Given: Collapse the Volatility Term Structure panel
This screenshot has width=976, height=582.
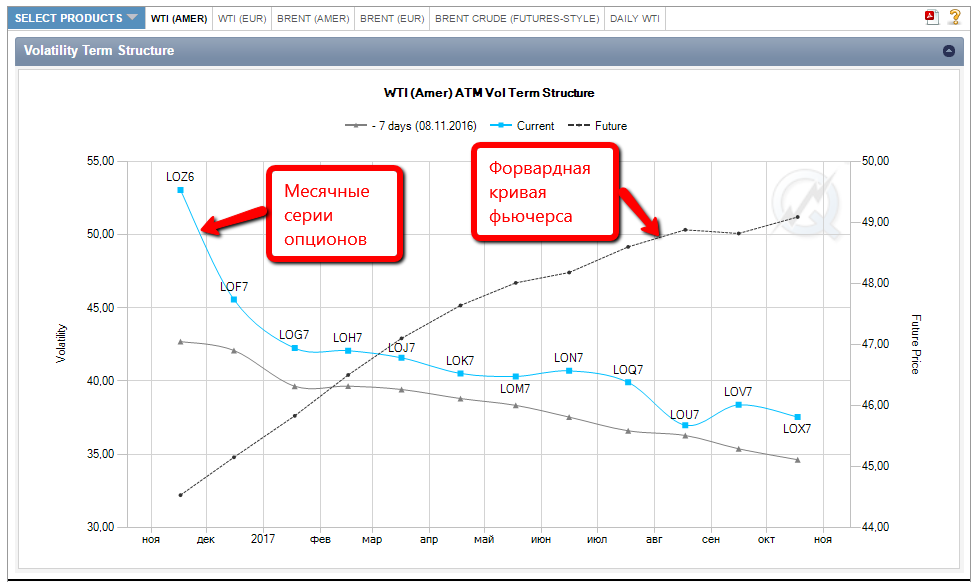Looking at the screenshot, I should [948, 51].
